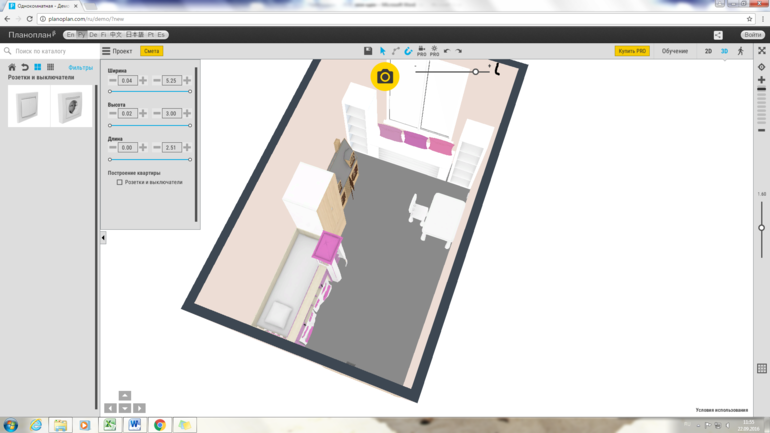Collapse the left side panel arrow
This screenshot has height=433, width=770.
pyautogui.click(x=103, y=238)
